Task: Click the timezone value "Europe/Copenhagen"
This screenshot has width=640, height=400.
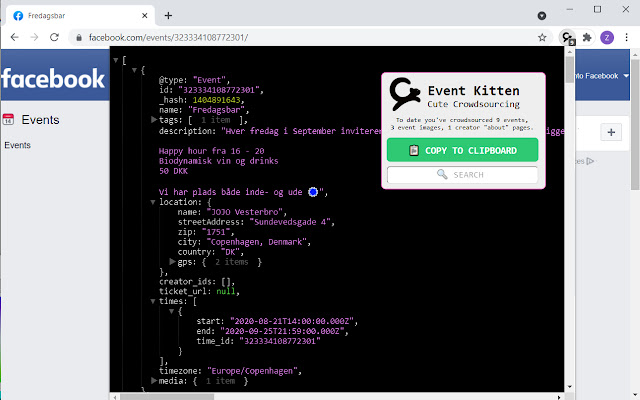Action: coord(254,371)
